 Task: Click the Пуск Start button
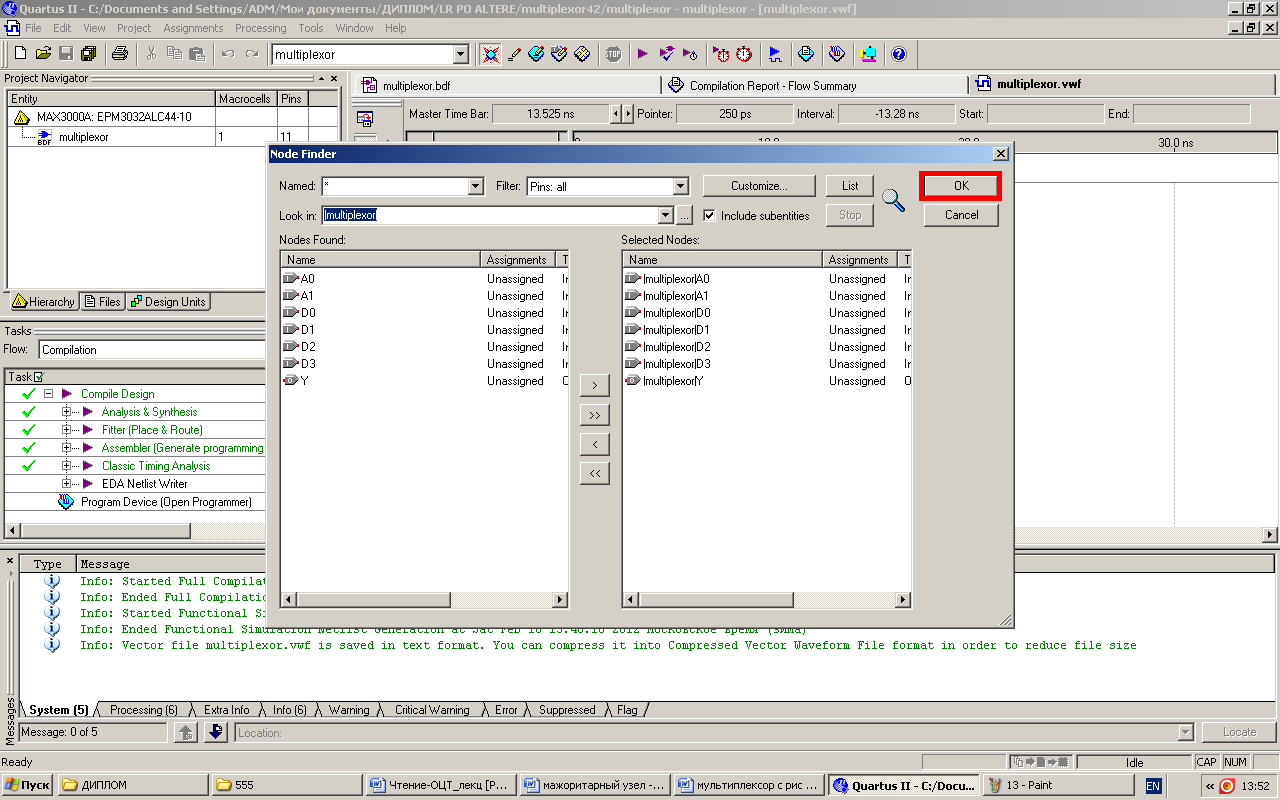click(28, 785)
